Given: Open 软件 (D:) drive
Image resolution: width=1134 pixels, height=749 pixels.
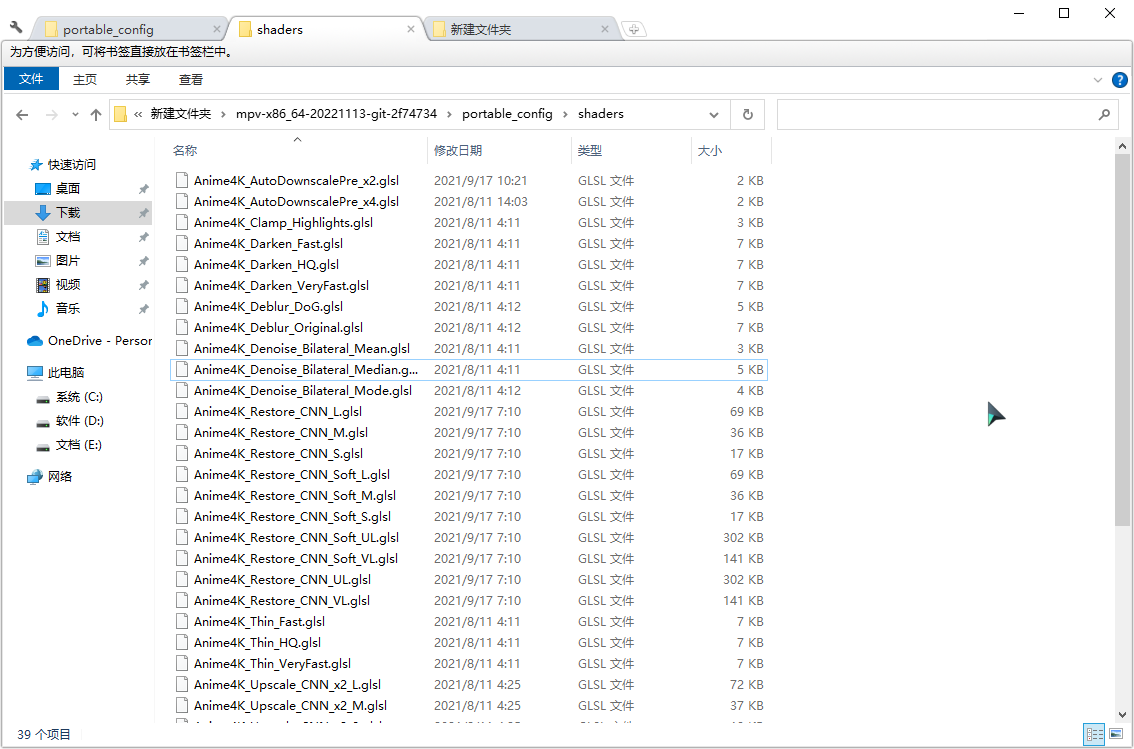Looking at the screenshot, I should pos(70,421).
